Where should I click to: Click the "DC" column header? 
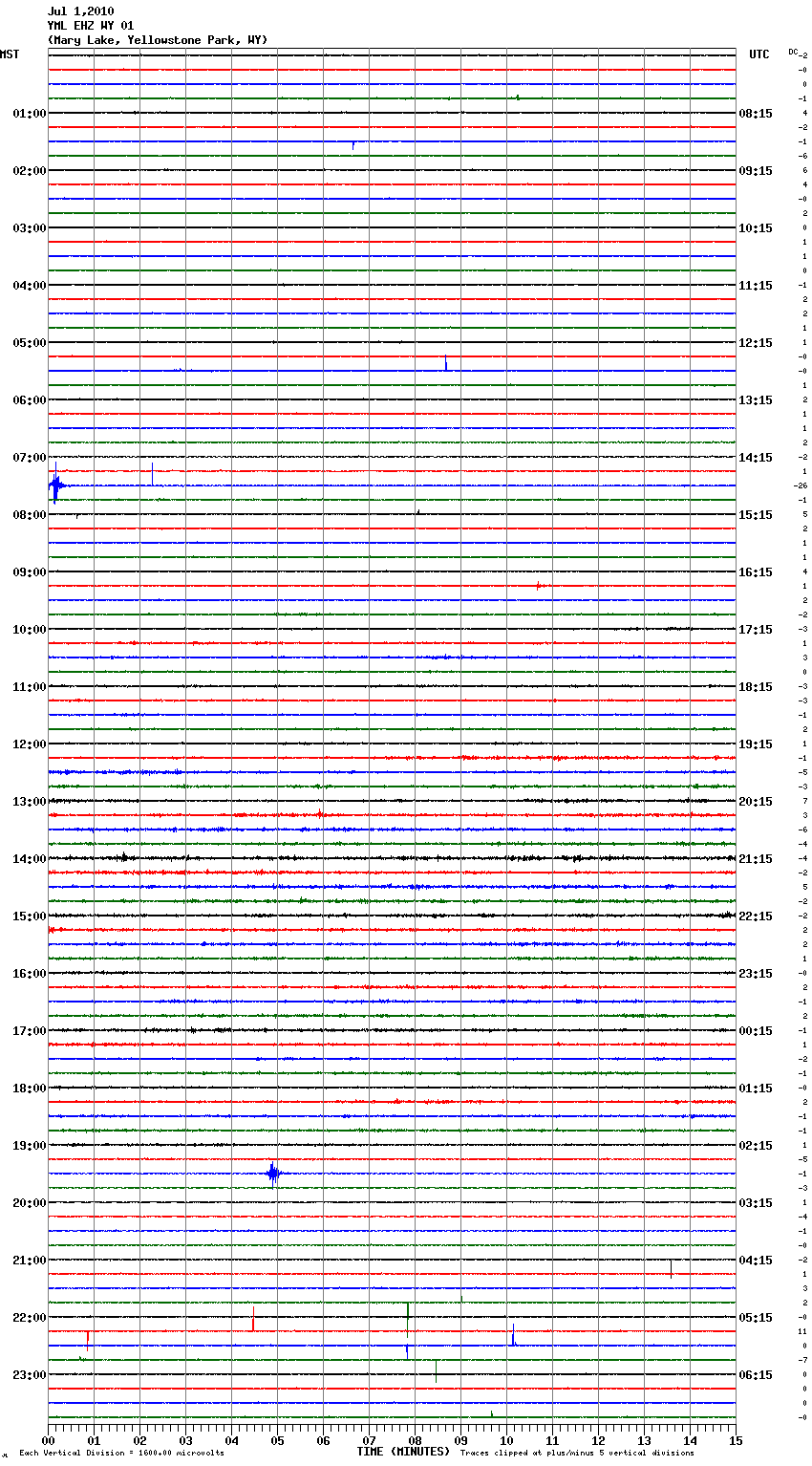(793, 52)
